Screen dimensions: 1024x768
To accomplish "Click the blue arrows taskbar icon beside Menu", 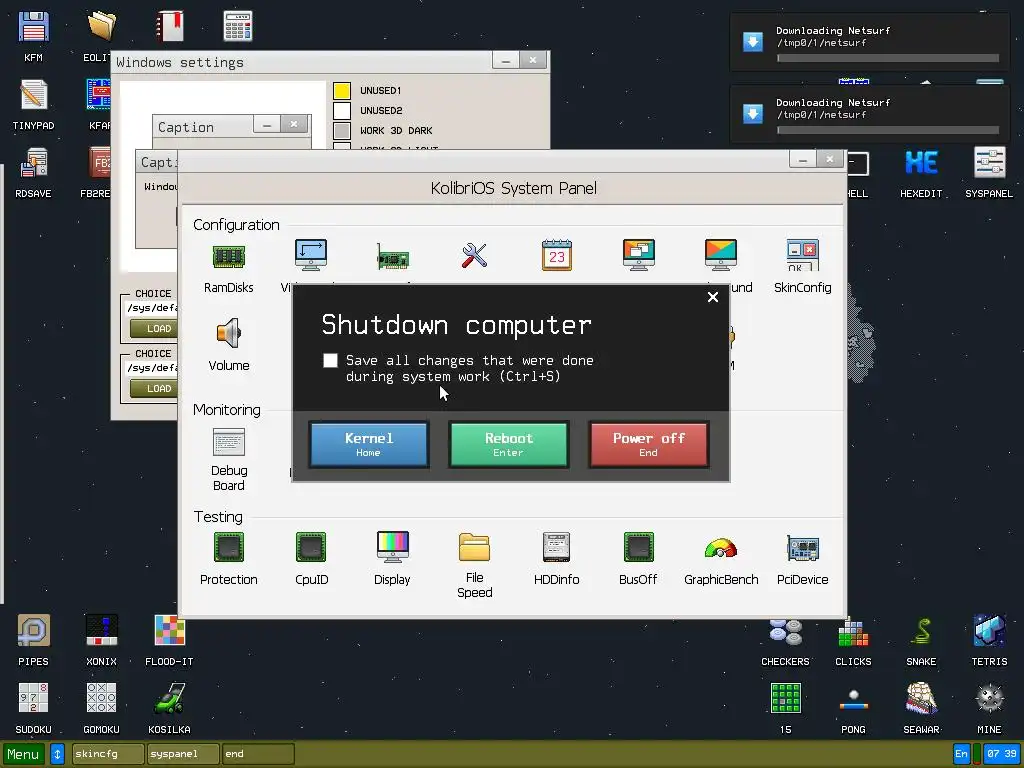I will point(57,754).
